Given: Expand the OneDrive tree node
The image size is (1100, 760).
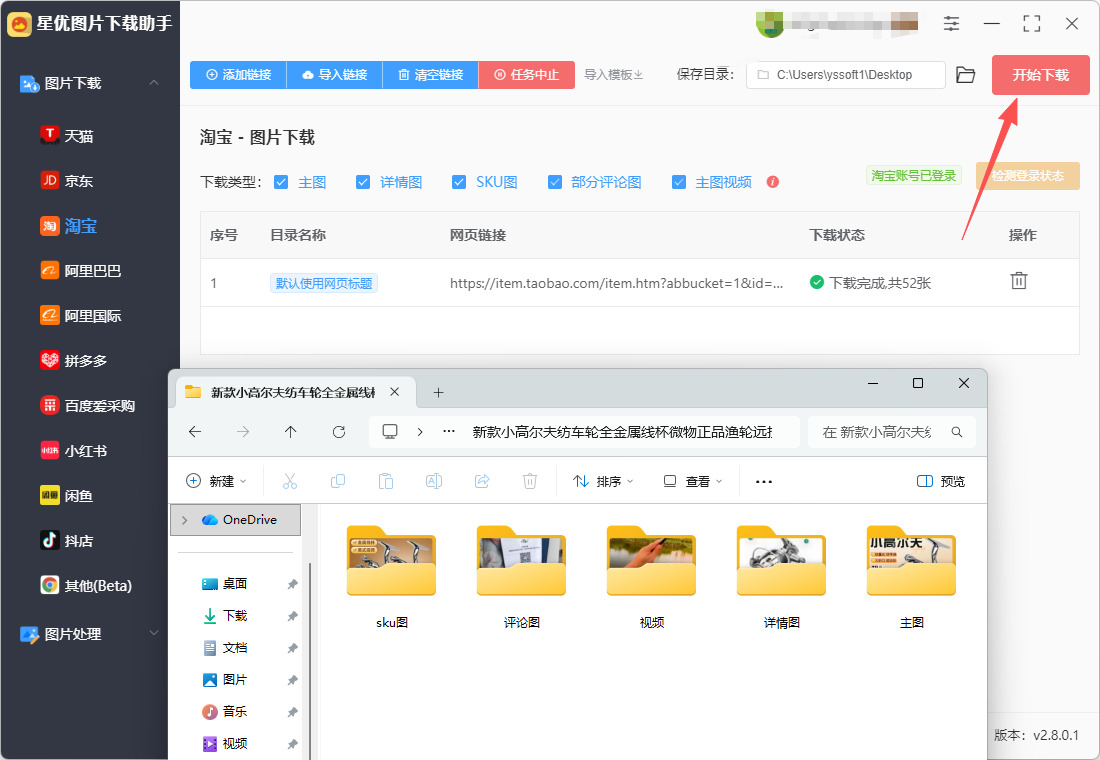Looking at the screenshot, I should pyautogui.click(x=185, y=520).
